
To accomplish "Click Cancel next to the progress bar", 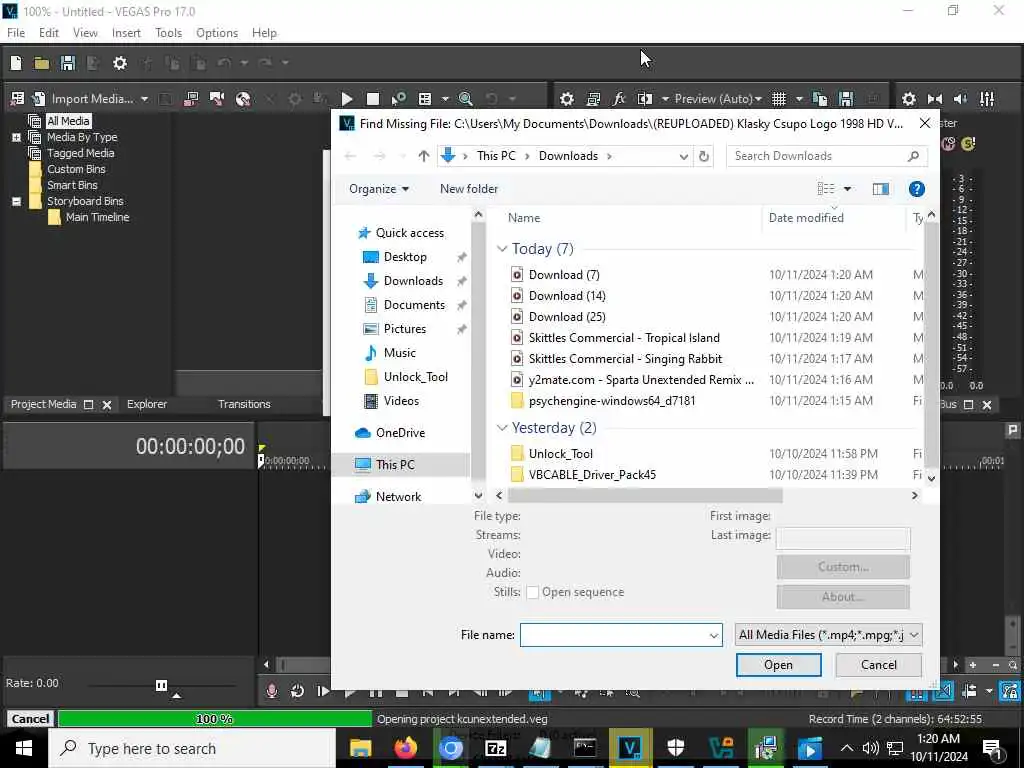I will [30, 719].
